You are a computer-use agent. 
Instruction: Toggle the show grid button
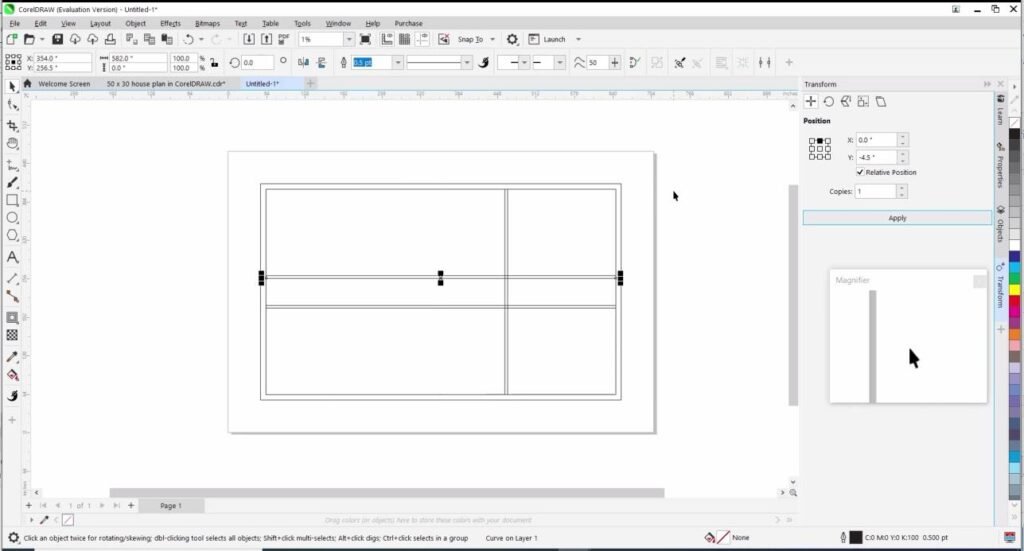tap(405, 39)
